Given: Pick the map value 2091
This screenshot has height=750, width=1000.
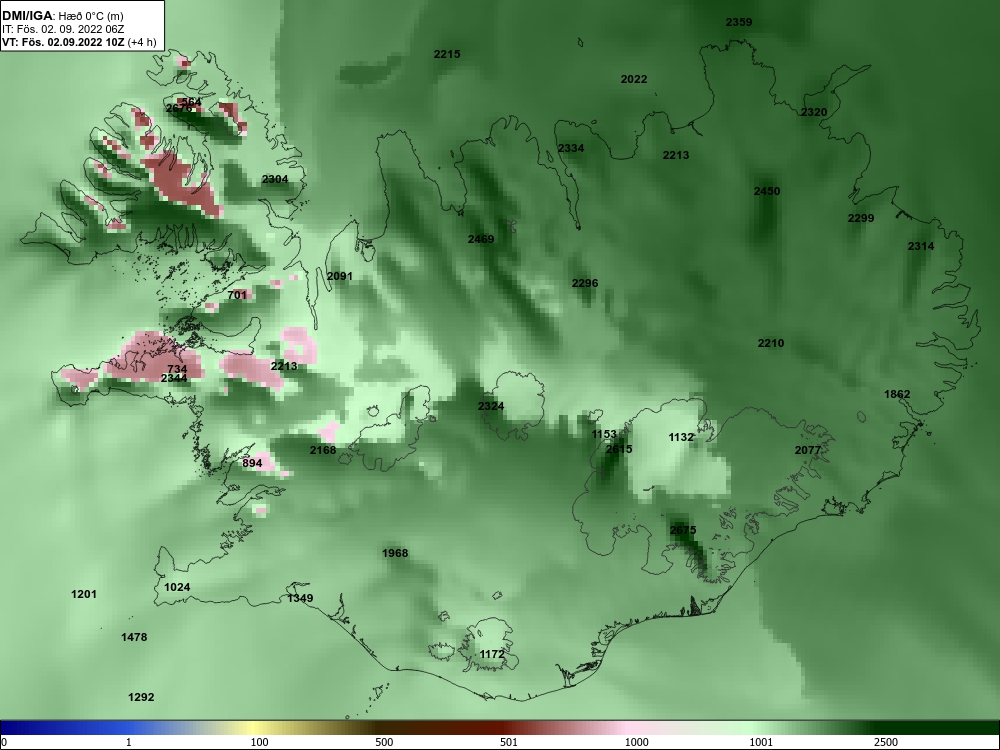Looking at the screenshot, I should pyautogui.click(x=339, y=276).
